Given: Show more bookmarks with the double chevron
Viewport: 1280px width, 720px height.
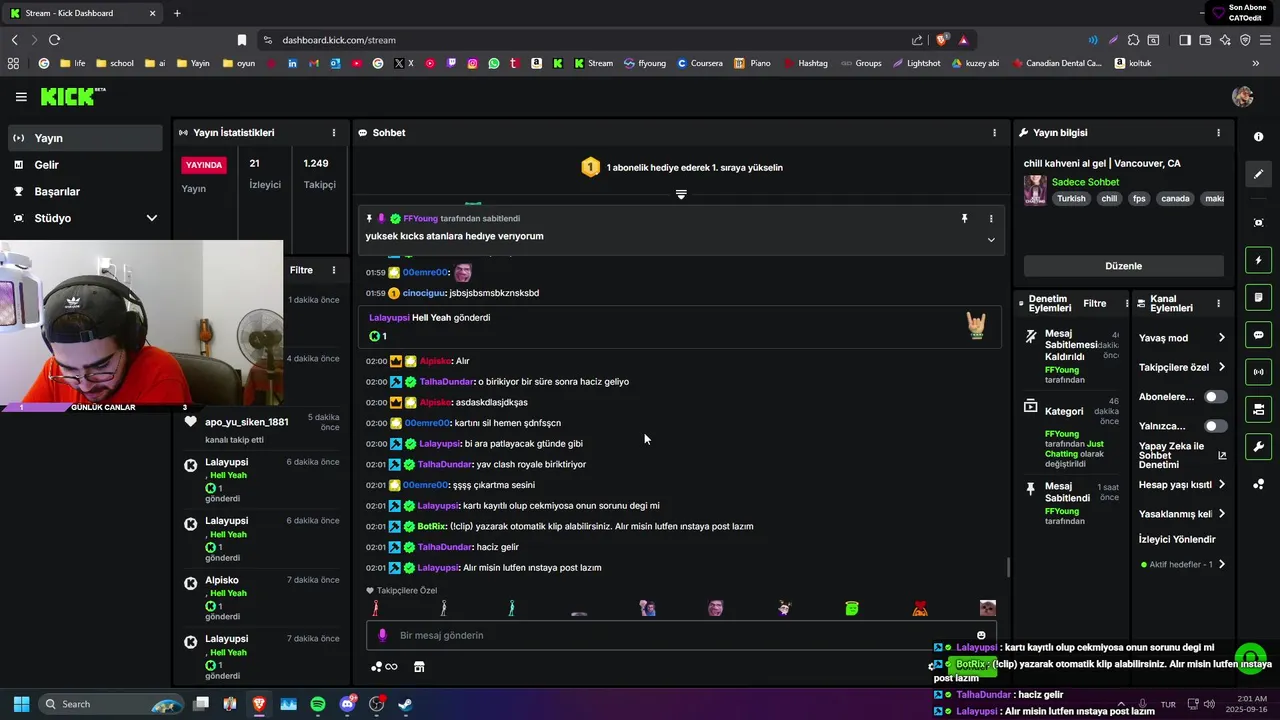Looking at the screenshot, I should (1255, 63).
